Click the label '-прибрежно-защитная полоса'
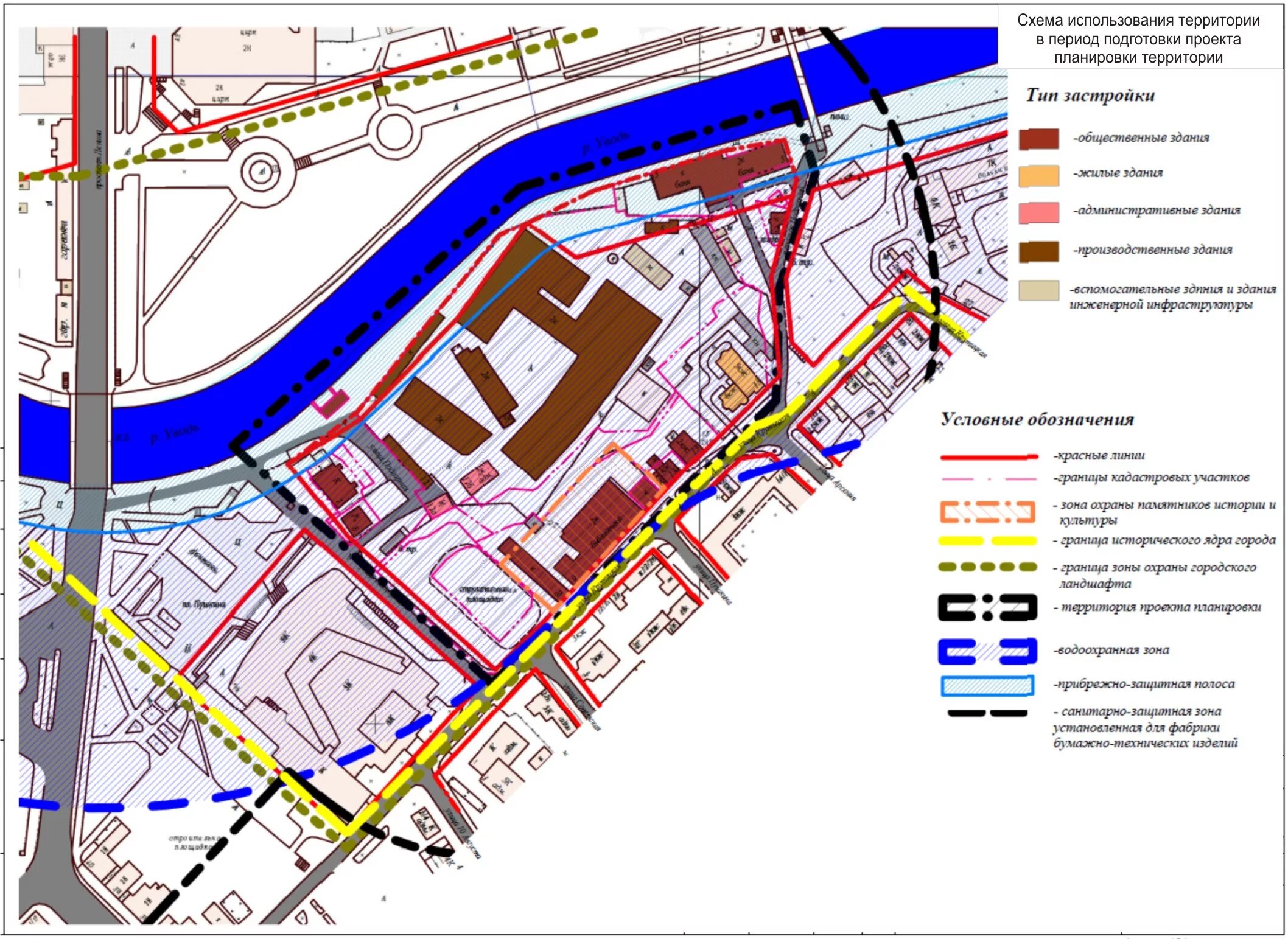This screenshot has width=1288, height=939. pyautogui.click(x=1144, y=685)
